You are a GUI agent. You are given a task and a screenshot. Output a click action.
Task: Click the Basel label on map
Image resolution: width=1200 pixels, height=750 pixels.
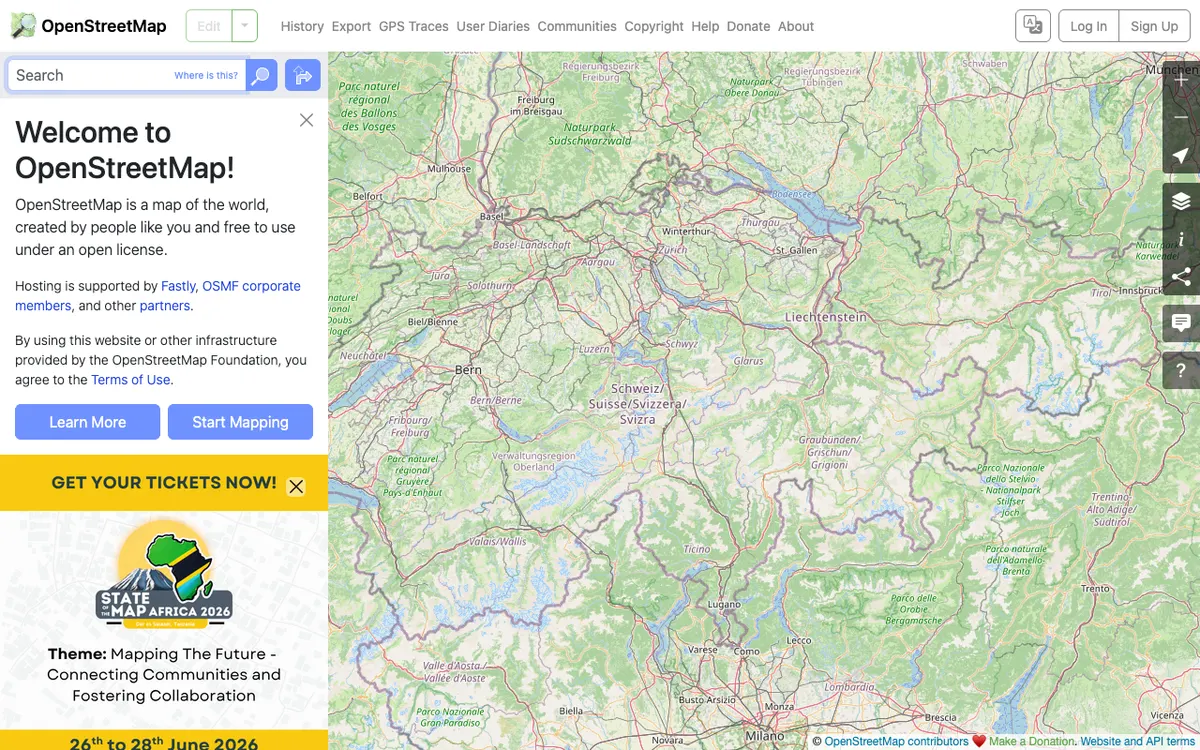(492, 216)
